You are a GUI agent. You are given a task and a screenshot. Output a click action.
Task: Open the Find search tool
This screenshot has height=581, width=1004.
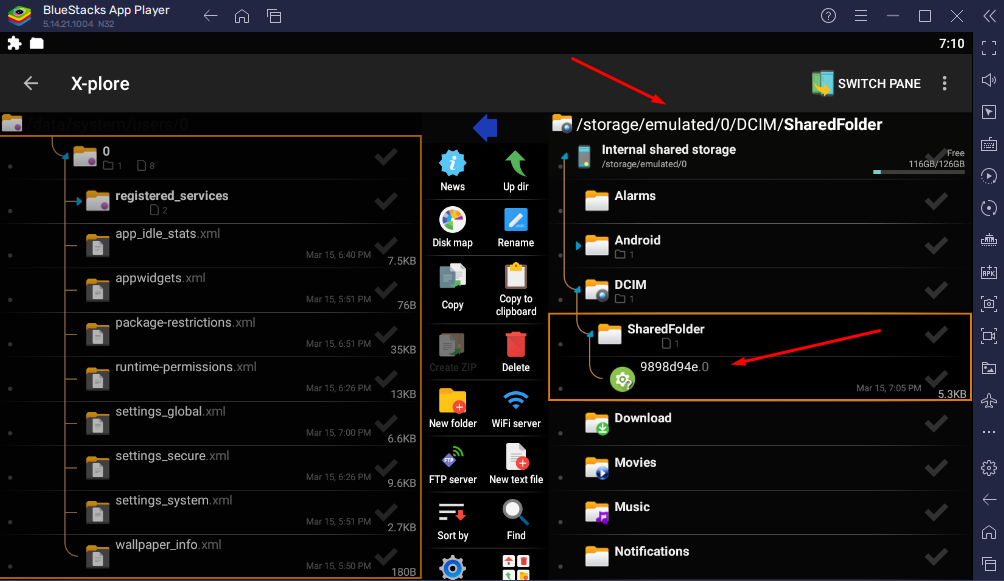point(515,520)
